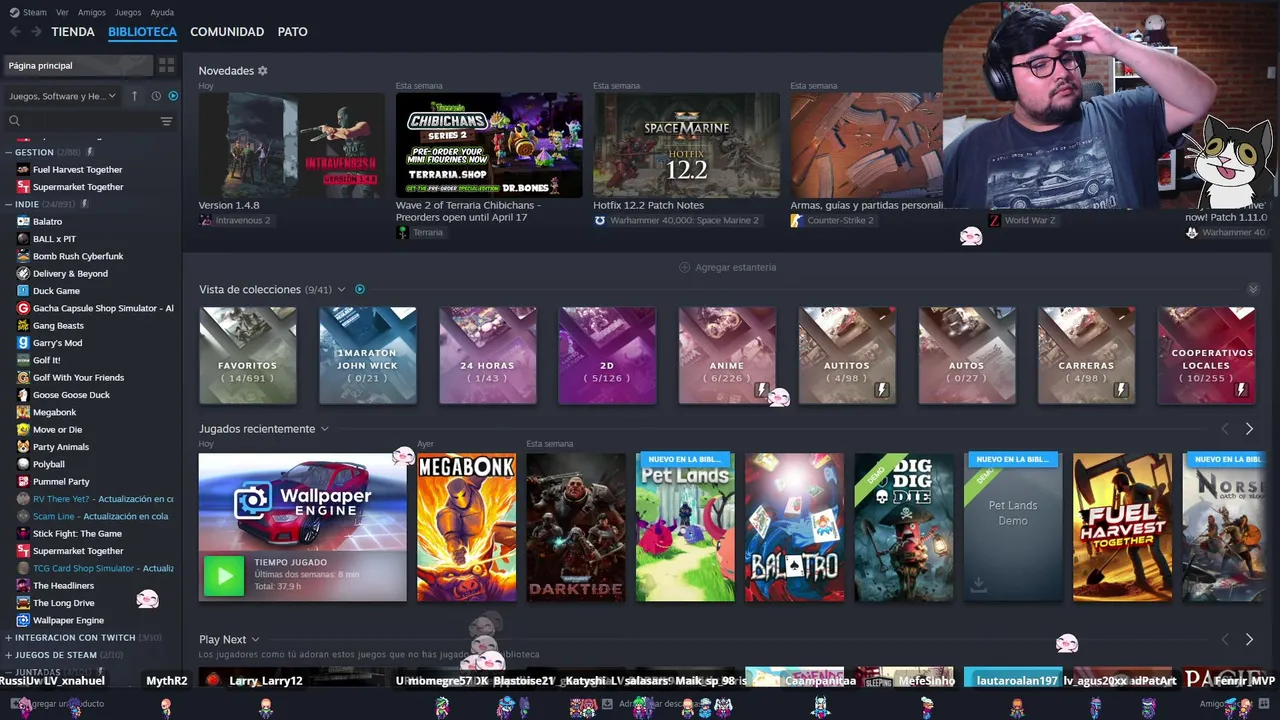This screenshot has width=1280, height=720.
Task: Click the sort ascending arrow in sidebar
Action: tap(135, 96)
